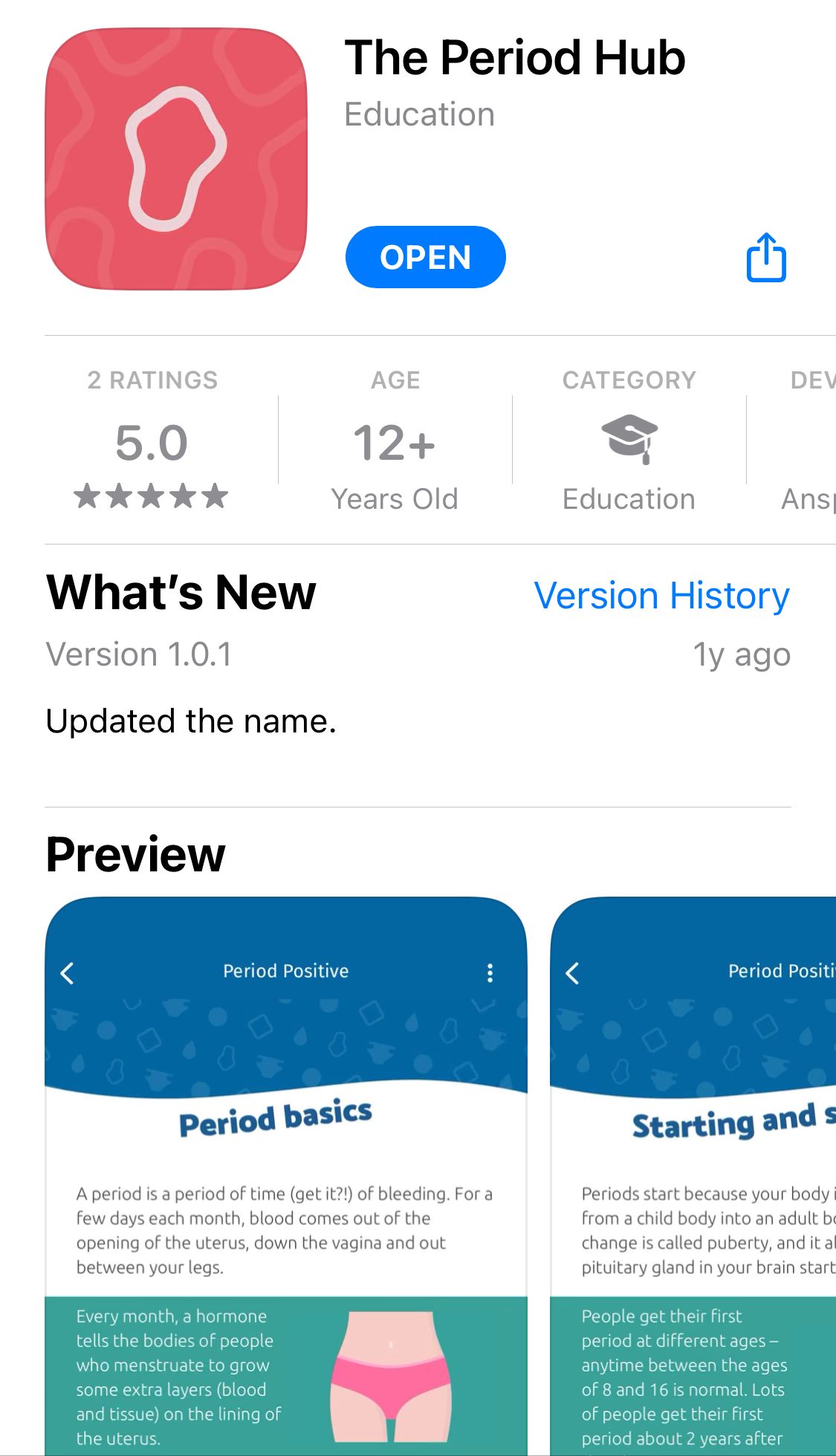This screenshot has width=836, height=1456.
Task: Tap the back chevron in second preview
Action: [572, 972]
